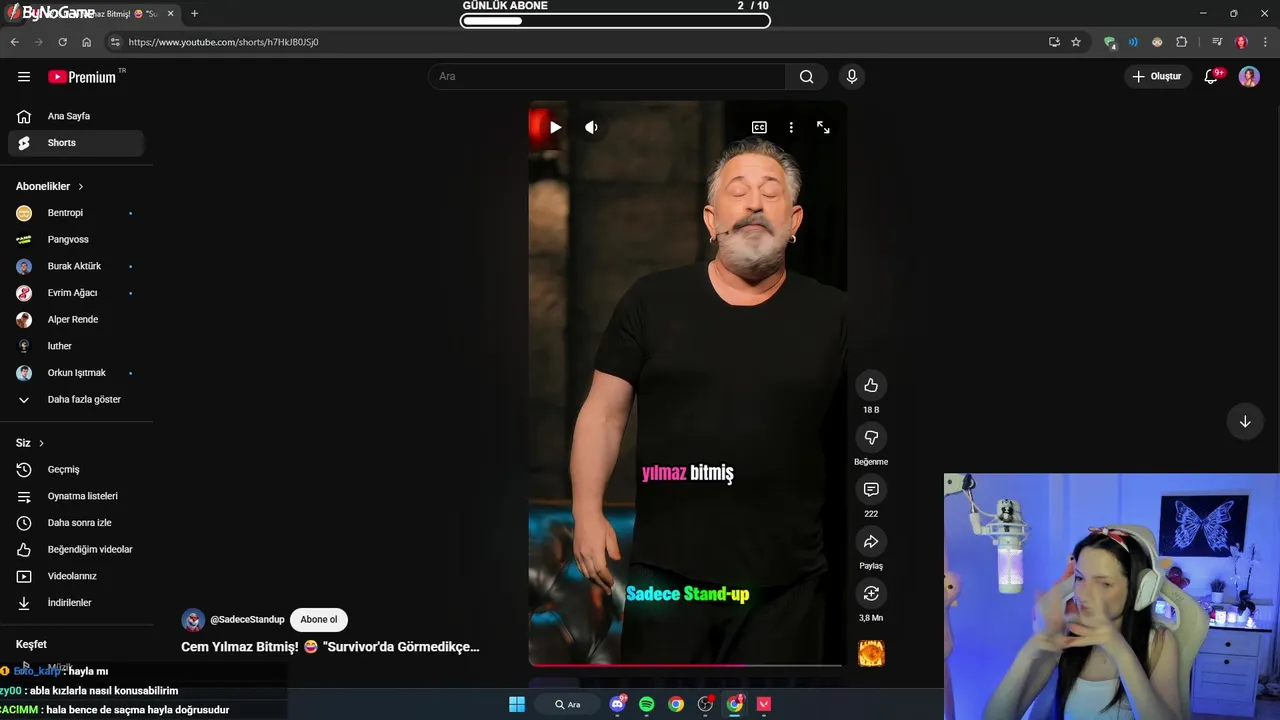Open the YouTube hamburger guide menu
This screenshot has height=720, width=1280.
point(24,76)
